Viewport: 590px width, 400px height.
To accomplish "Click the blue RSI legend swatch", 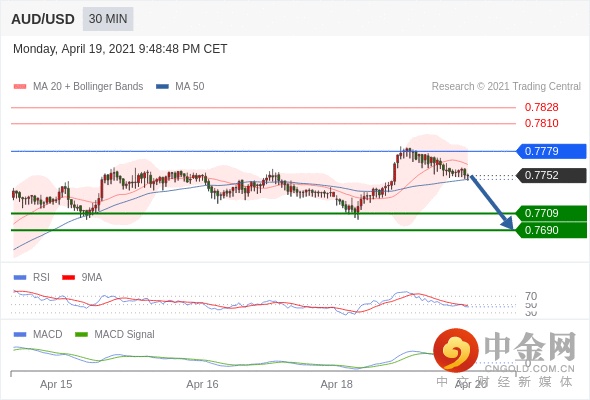I will pyautogui.click(x=20, y=278).
